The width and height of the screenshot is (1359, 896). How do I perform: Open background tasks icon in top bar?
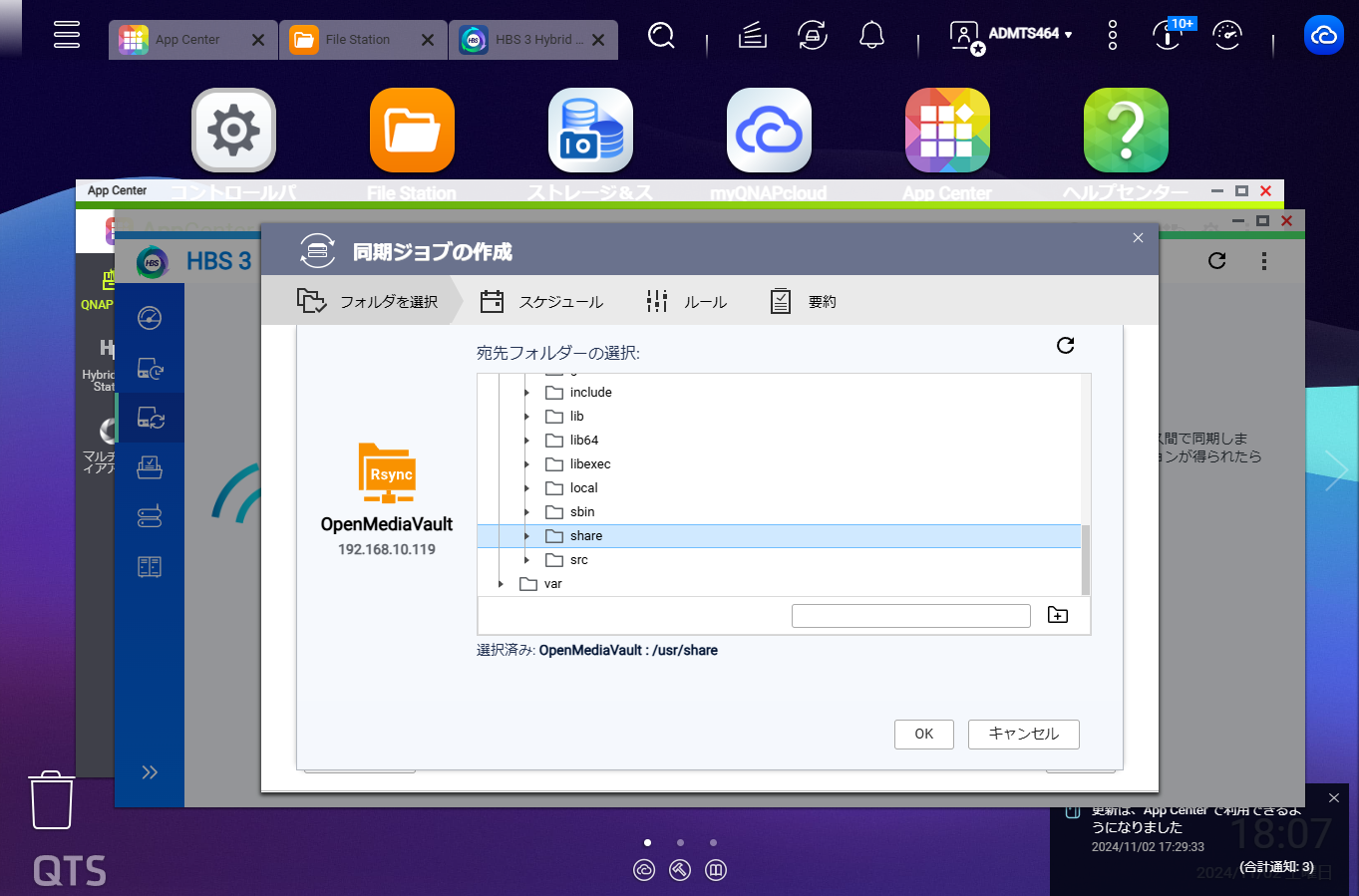click(753, 36)
